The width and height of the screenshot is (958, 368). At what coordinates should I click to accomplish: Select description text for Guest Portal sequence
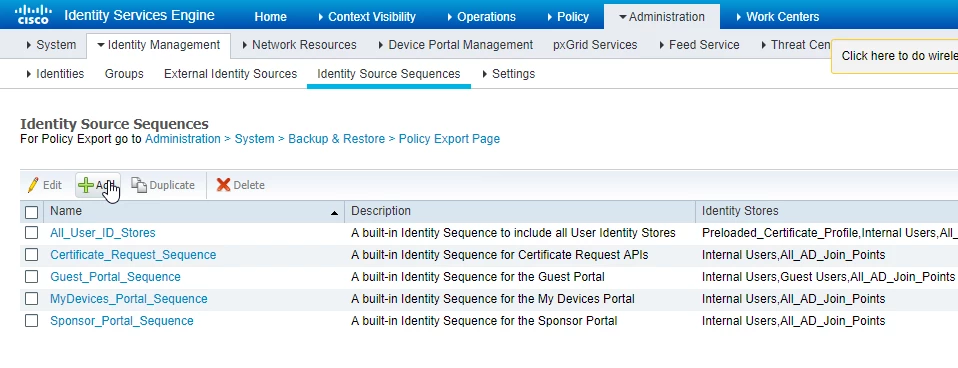(478, 276)
